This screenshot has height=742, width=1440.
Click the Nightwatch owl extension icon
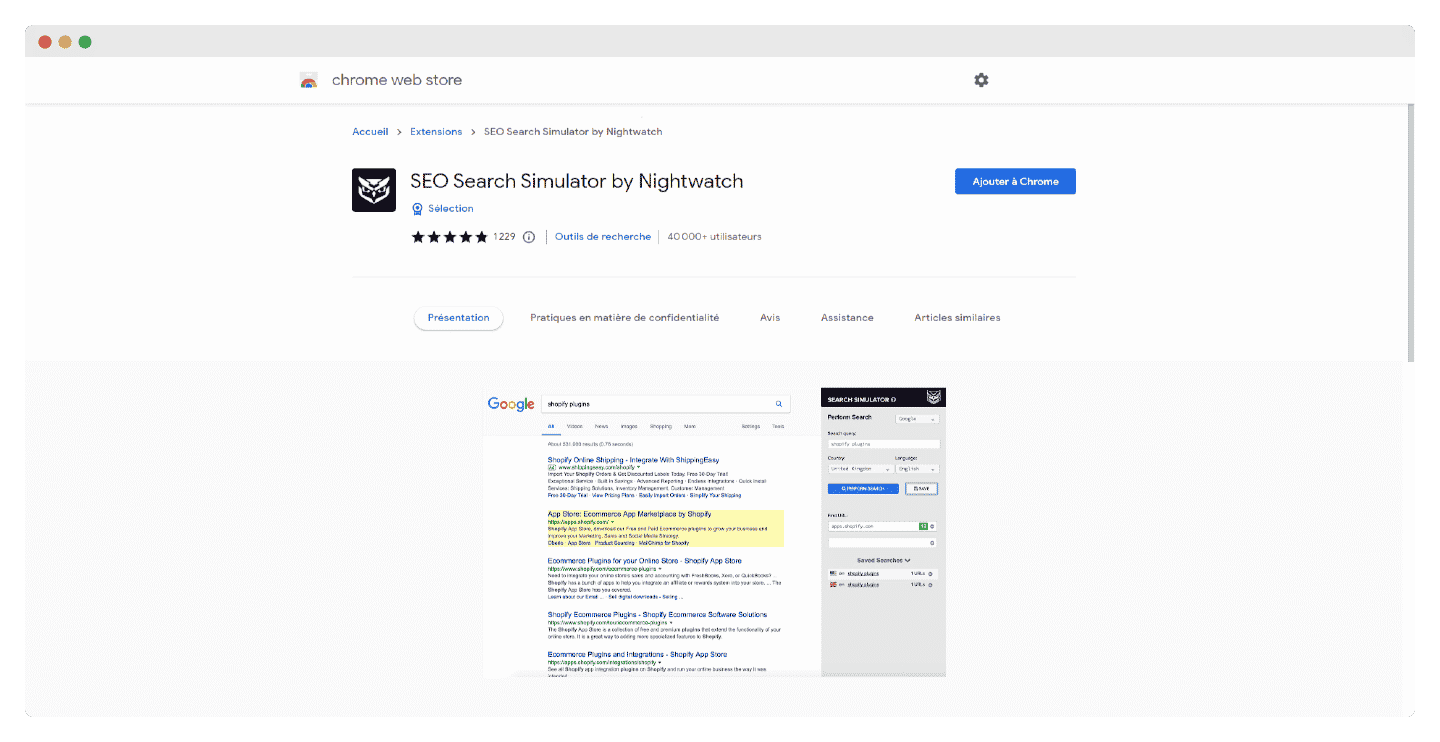tap(374, 190)
